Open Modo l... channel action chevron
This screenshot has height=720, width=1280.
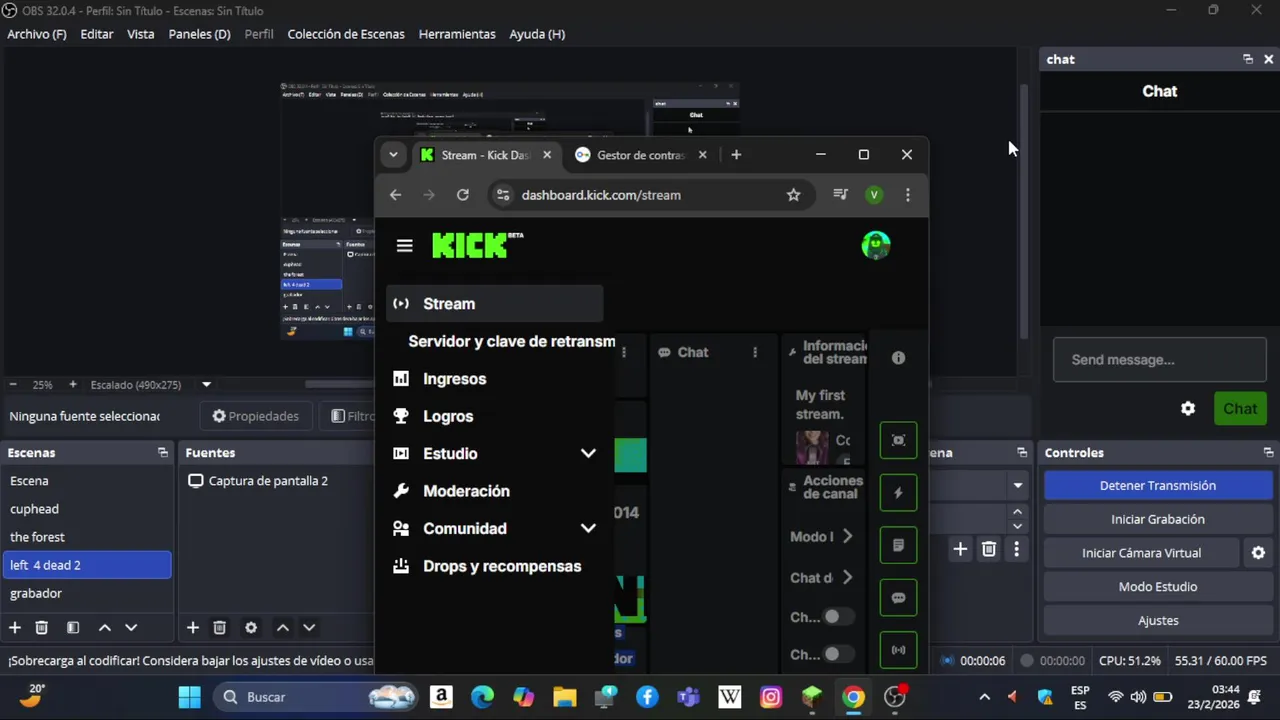pyautogui.click(x=847, y=536)
